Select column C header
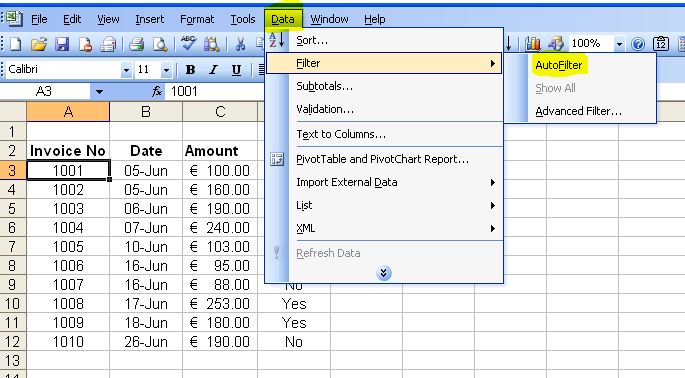This screenshot has height=378, width=685. click(220, 112)
